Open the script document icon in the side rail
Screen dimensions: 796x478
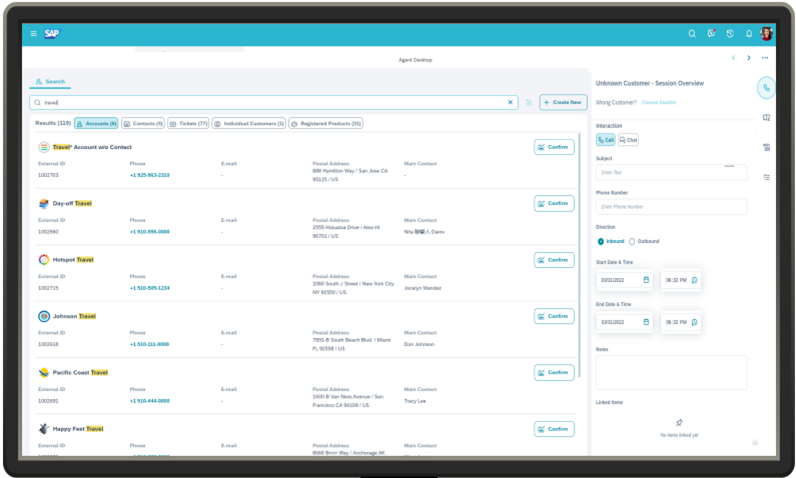767,148
